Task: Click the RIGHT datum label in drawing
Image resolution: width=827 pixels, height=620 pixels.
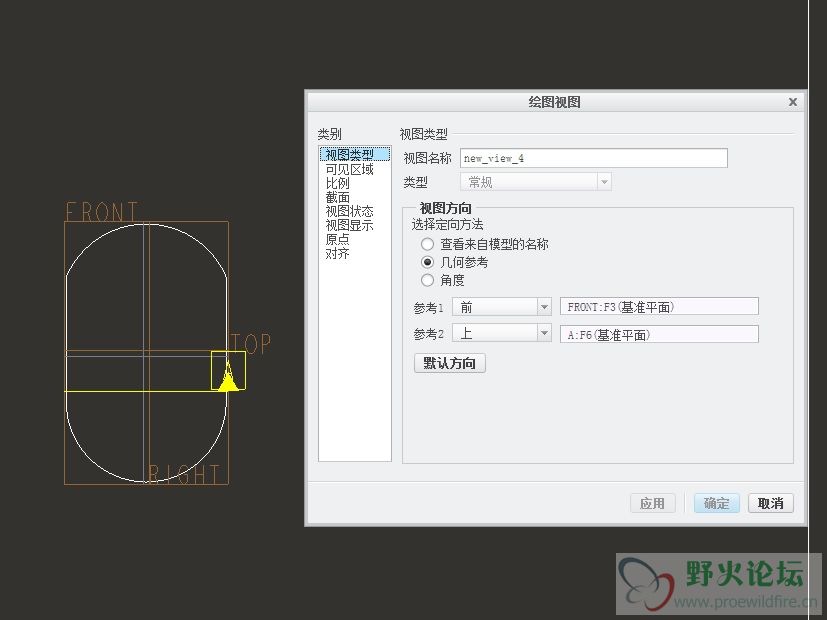Action: pos(183,474)
